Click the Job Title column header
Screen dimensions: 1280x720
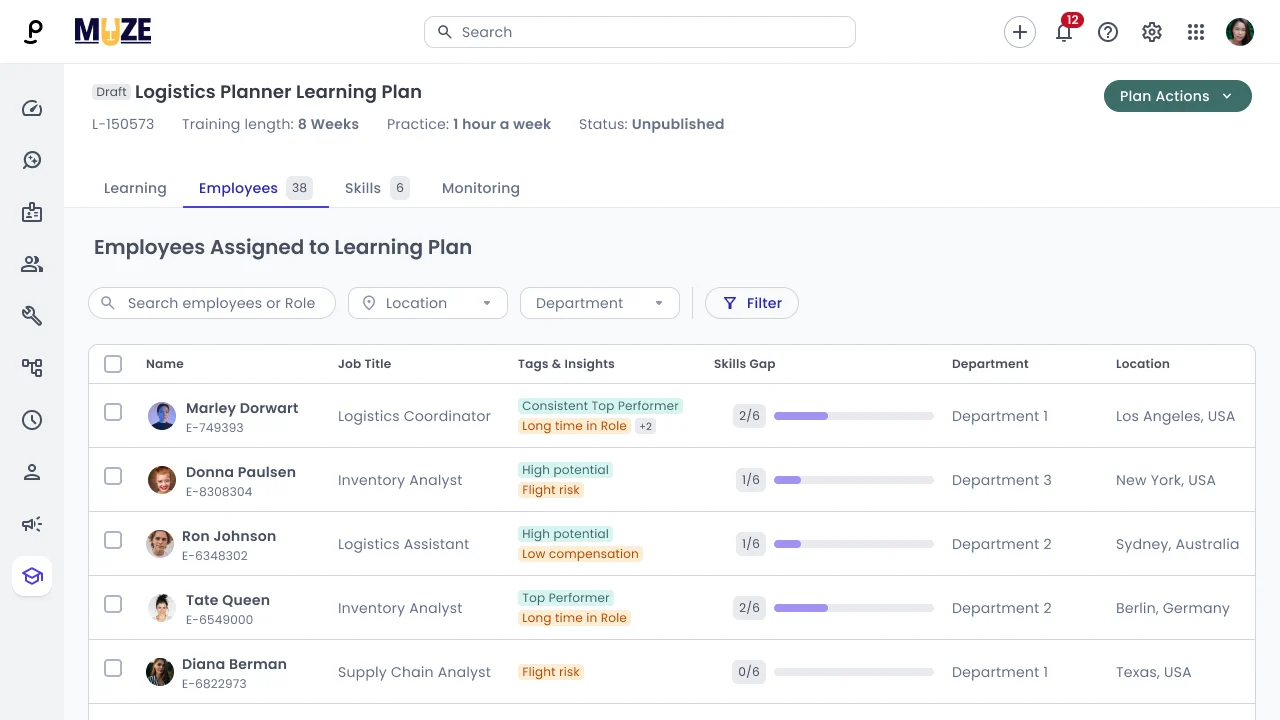(364, 364)
